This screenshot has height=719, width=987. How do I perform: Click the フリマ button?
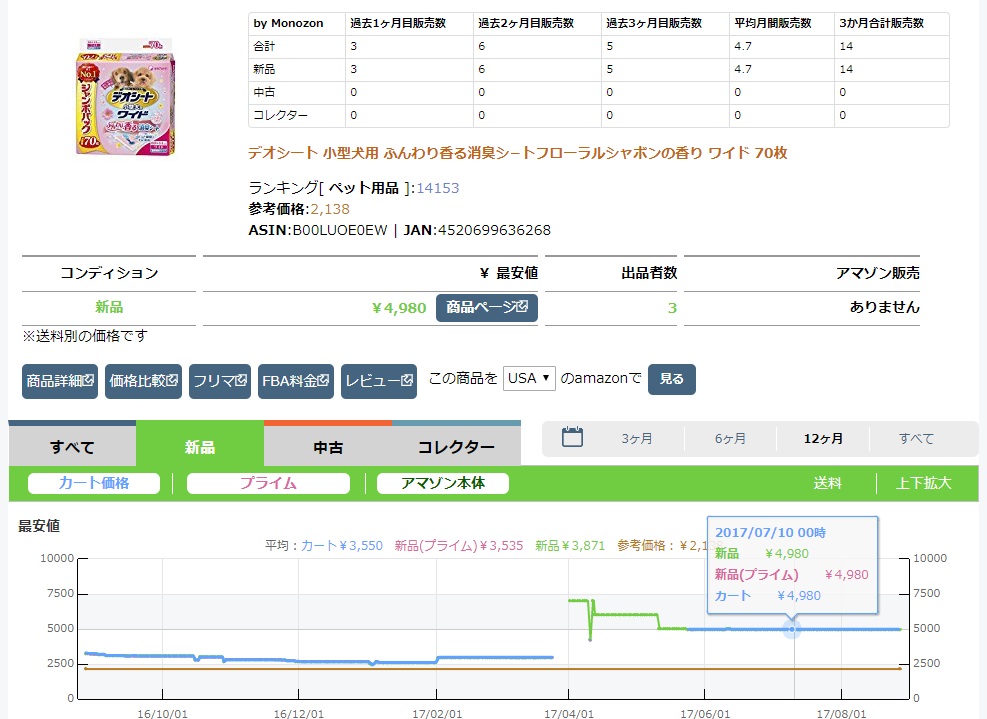coord(220,381)
